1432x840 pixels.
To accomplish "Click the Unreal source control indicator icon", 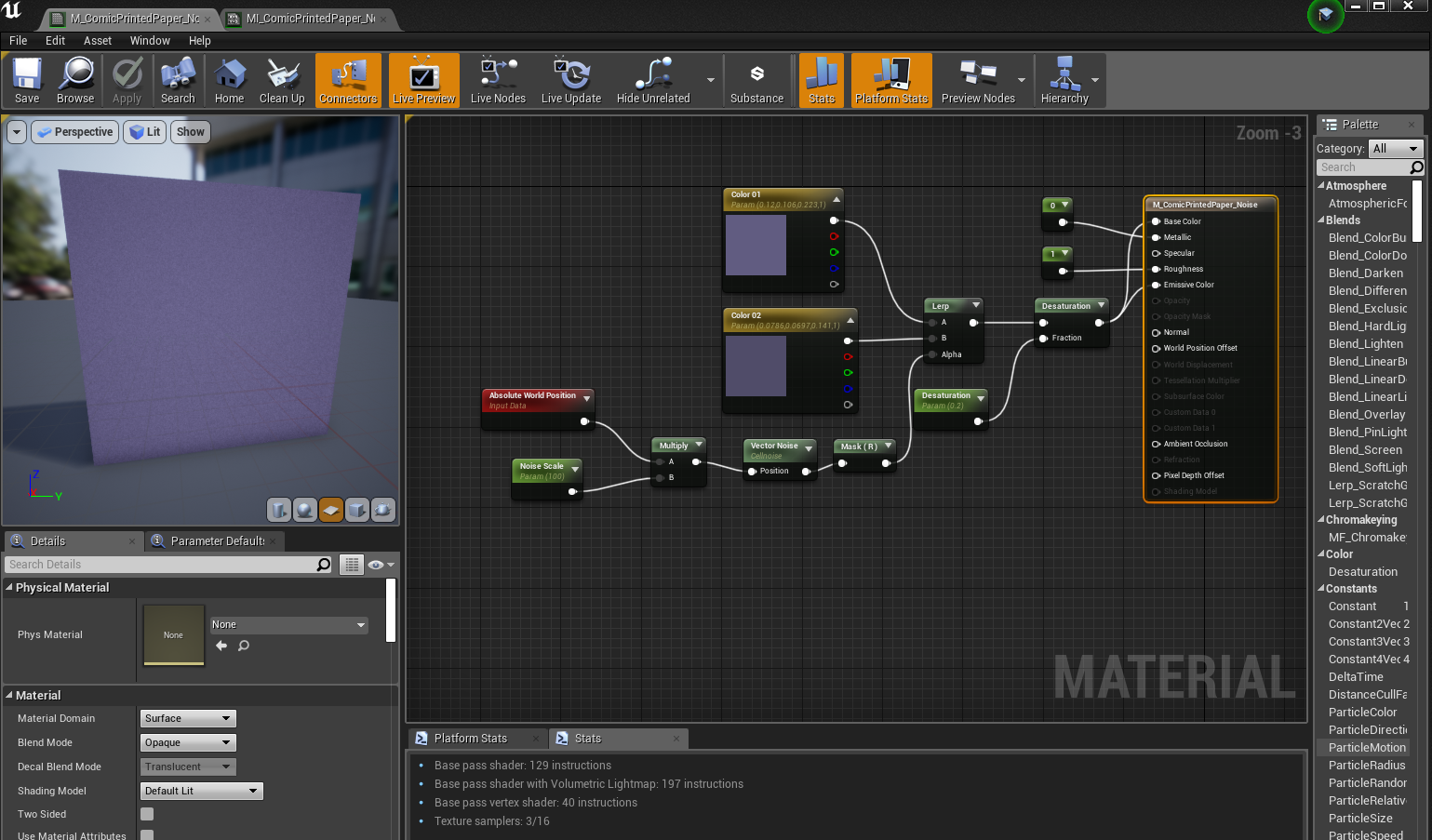I will pyautogui.click(x=1325, y=15).
